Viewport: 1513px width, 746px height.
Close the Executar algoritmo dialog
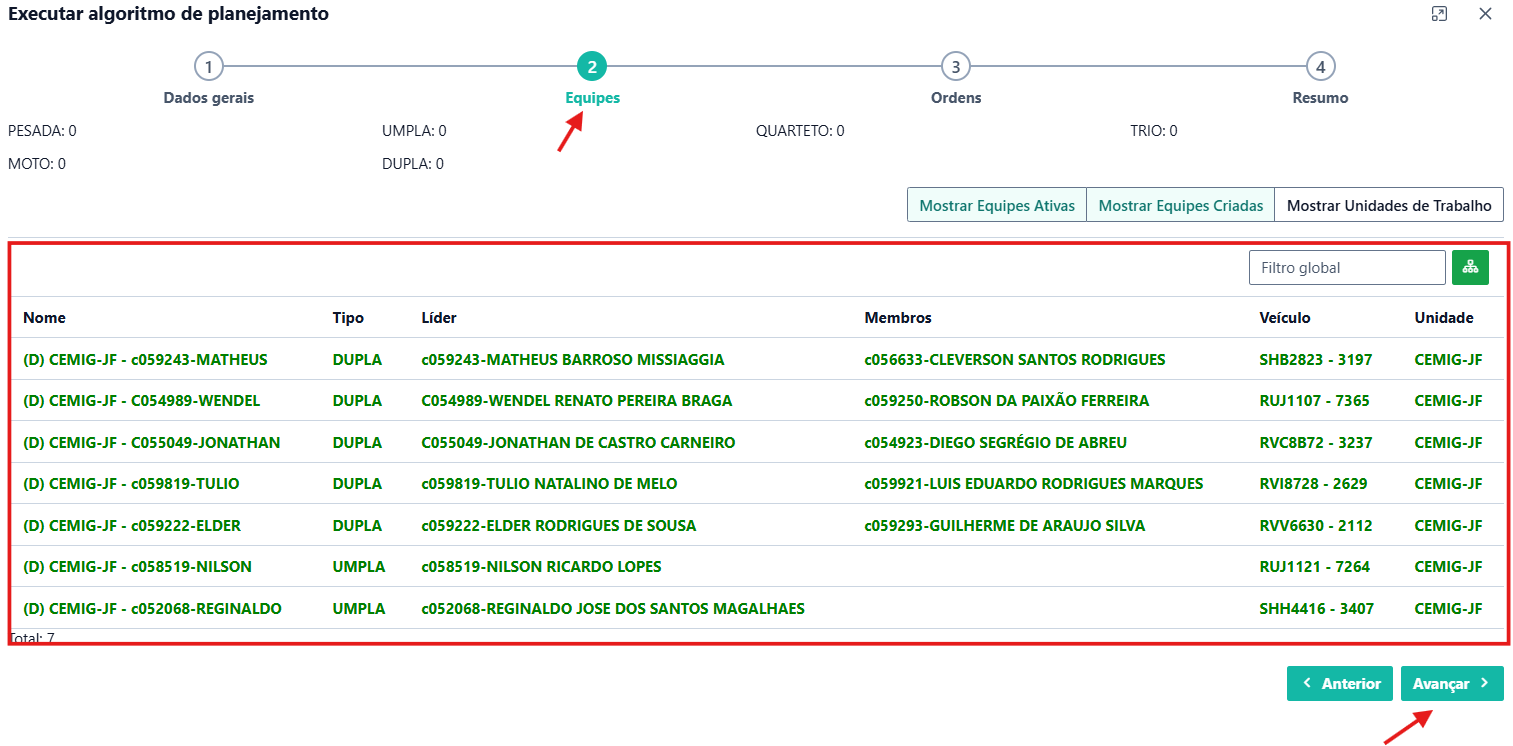[1485, 14]
